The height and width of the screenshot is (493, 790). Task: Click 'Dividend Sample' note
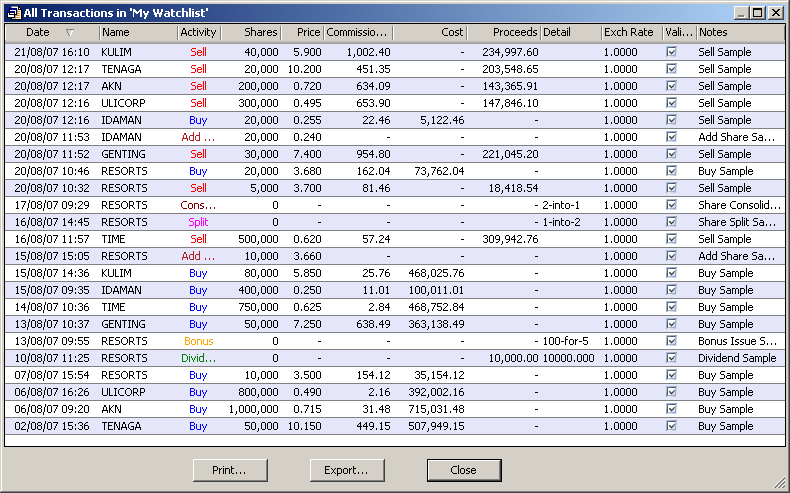click(x=737, y=358)
